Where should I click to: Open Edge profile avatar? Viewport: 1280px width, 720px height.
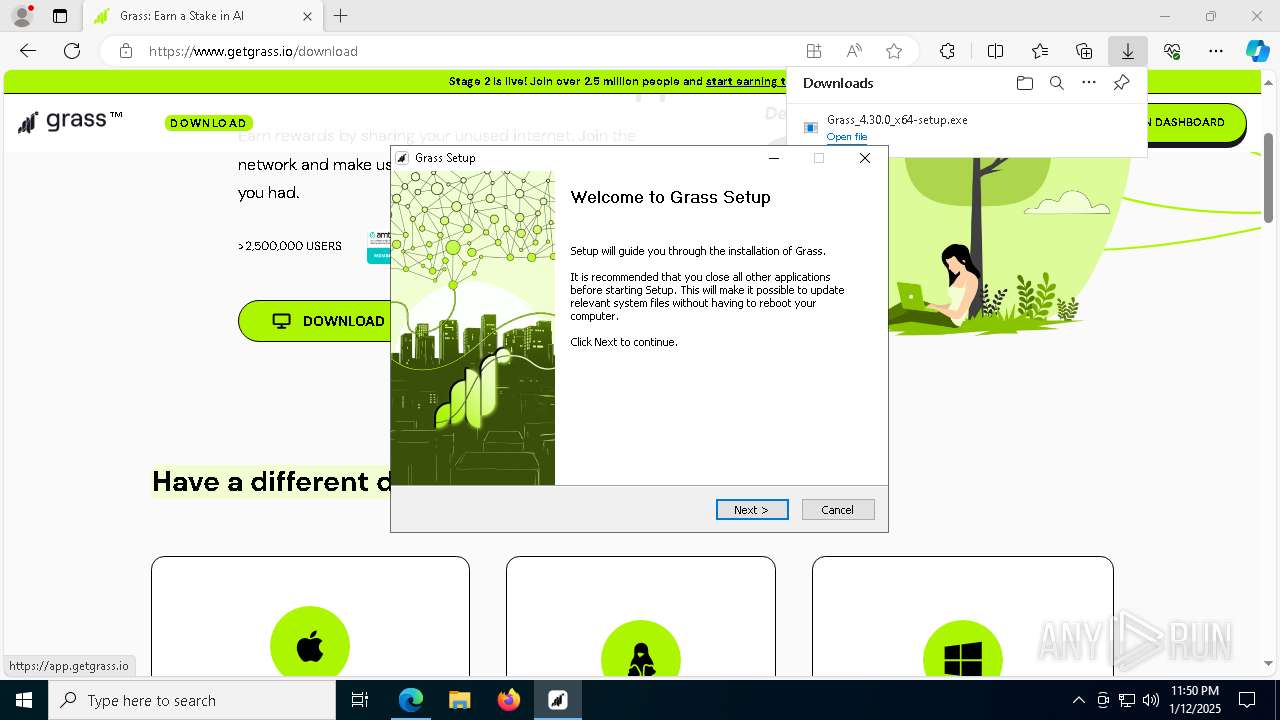(22, 16)
